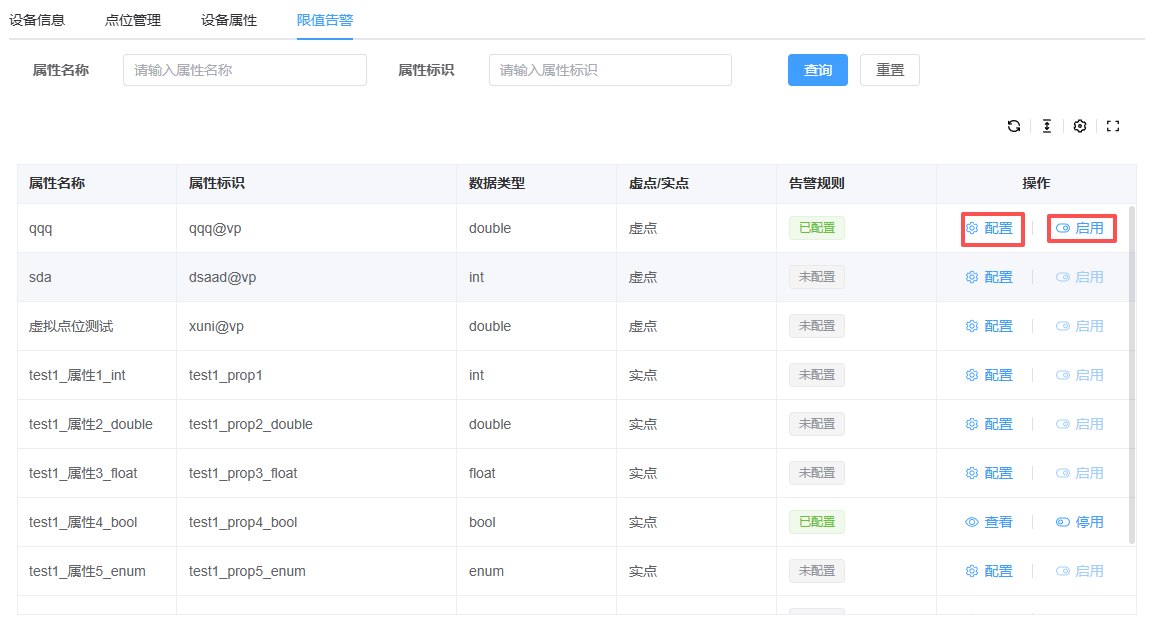1168x626 pixels.
Task: Click the 查询 button
Action: tap(818, 70)
